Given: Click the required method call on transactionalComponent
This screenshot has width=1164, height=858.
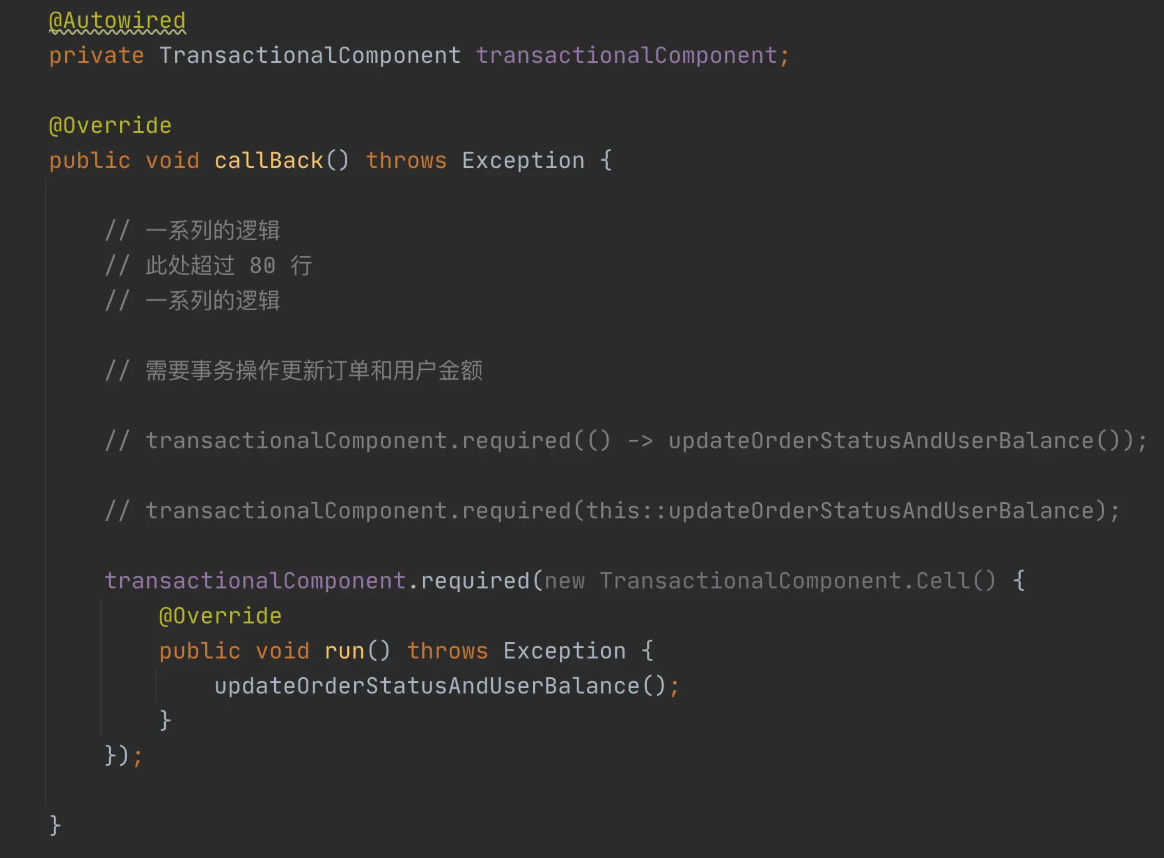Looking at the screenshot, I should (475, 580).
